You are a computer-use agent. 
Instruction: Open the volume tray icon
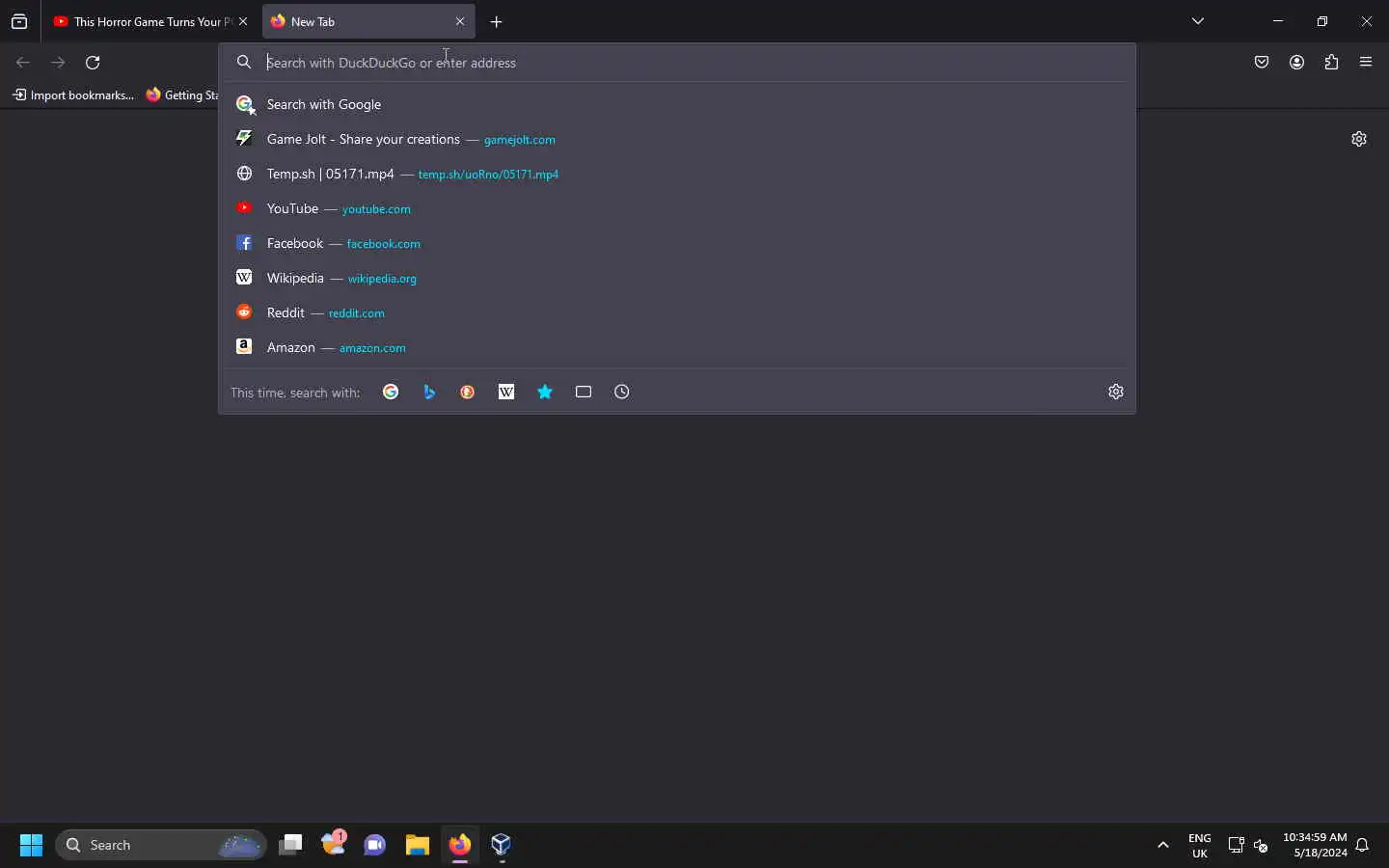pyautogui.click(x=1263, y=846)
